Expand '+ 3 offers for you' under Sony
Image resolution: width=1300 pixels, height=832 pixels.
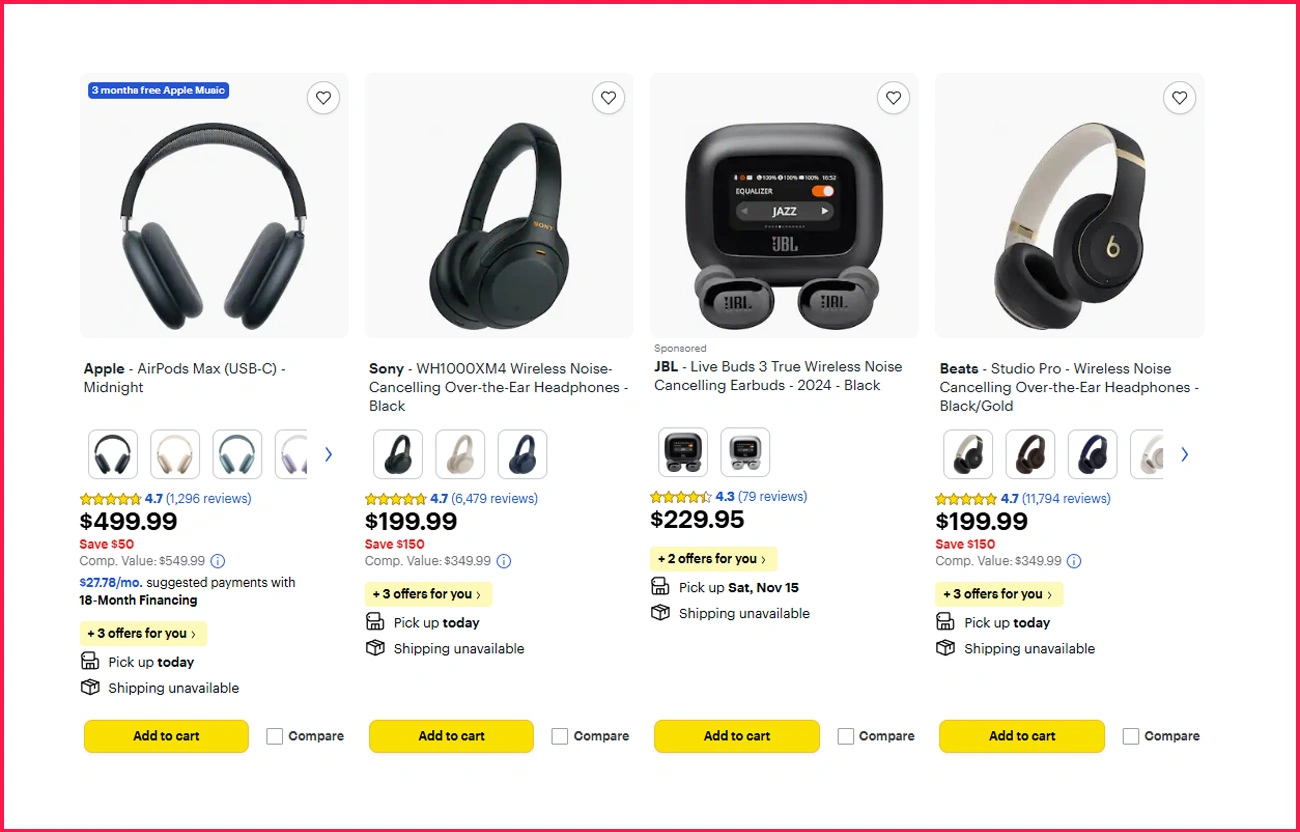[x=428, y=594]
